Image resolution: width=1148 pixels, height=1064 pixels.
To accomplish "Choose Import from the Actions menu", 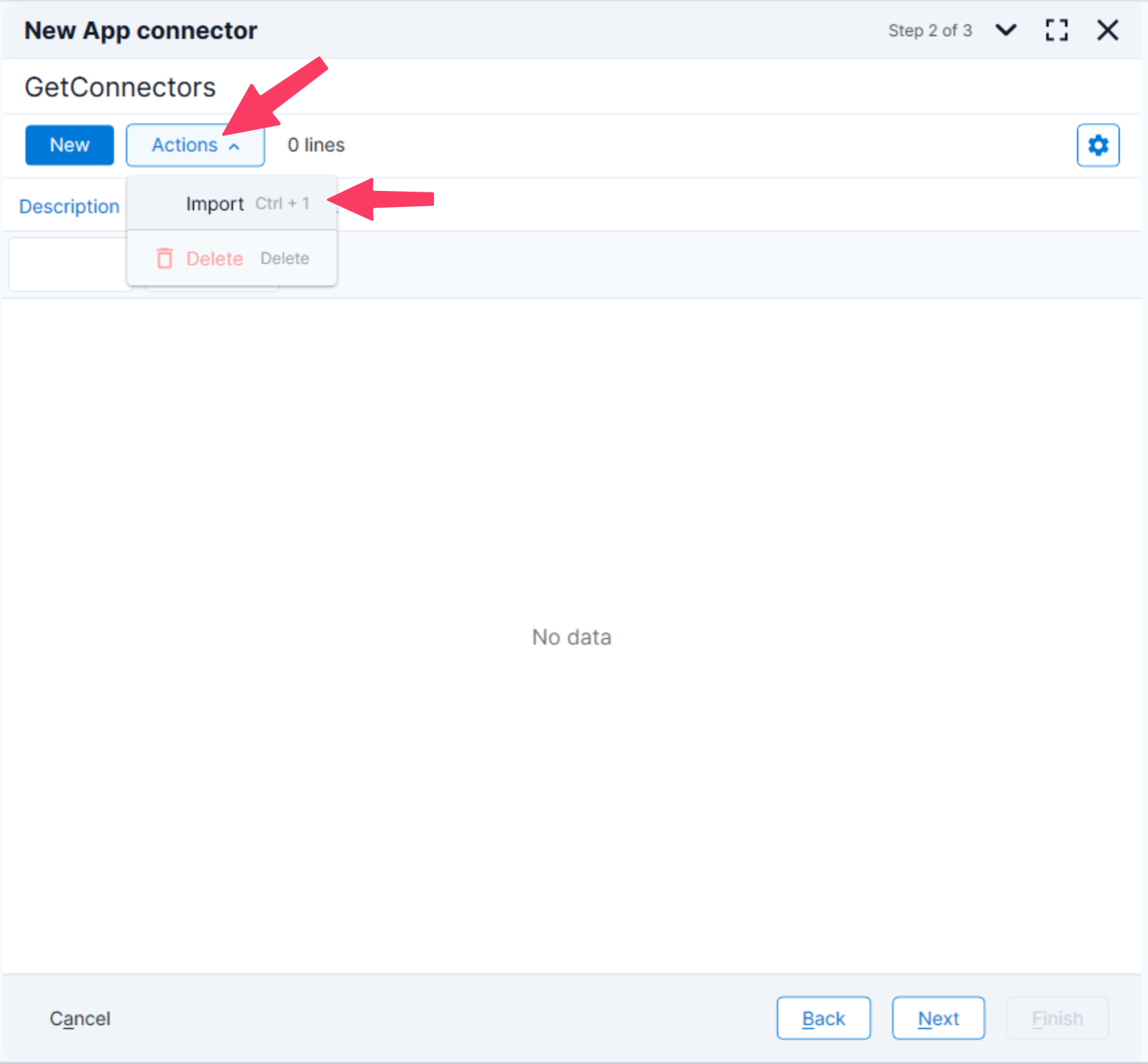I will pyautogui.click(x=215, y=204).
